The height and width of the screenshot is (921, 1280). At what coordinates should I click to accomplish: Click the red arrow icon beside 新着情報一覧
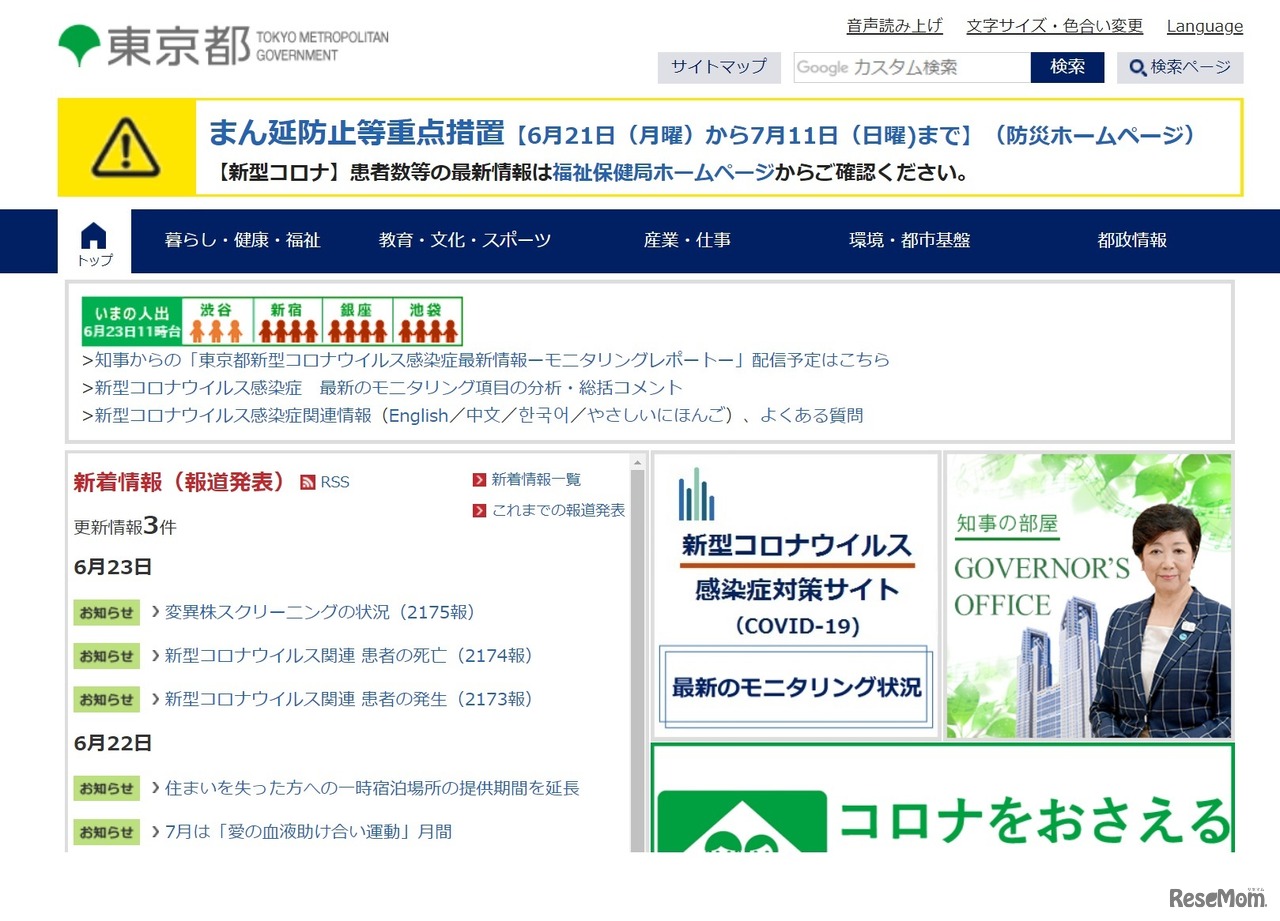[x=479, y=479]
